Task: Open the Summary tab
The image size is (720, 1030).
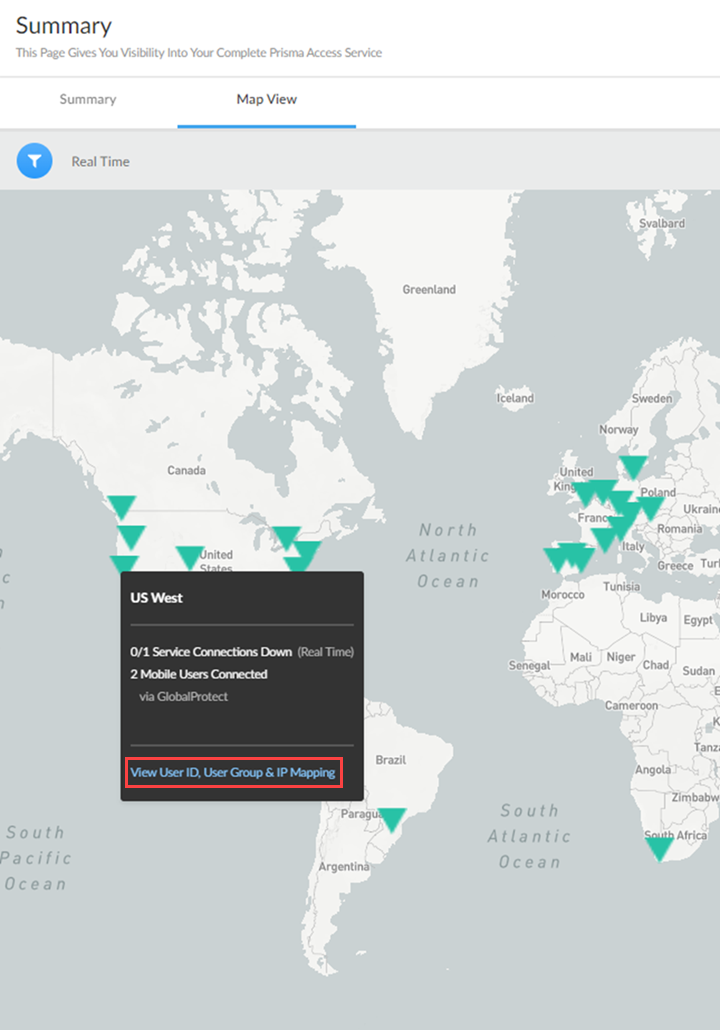Action: [88, 100]
